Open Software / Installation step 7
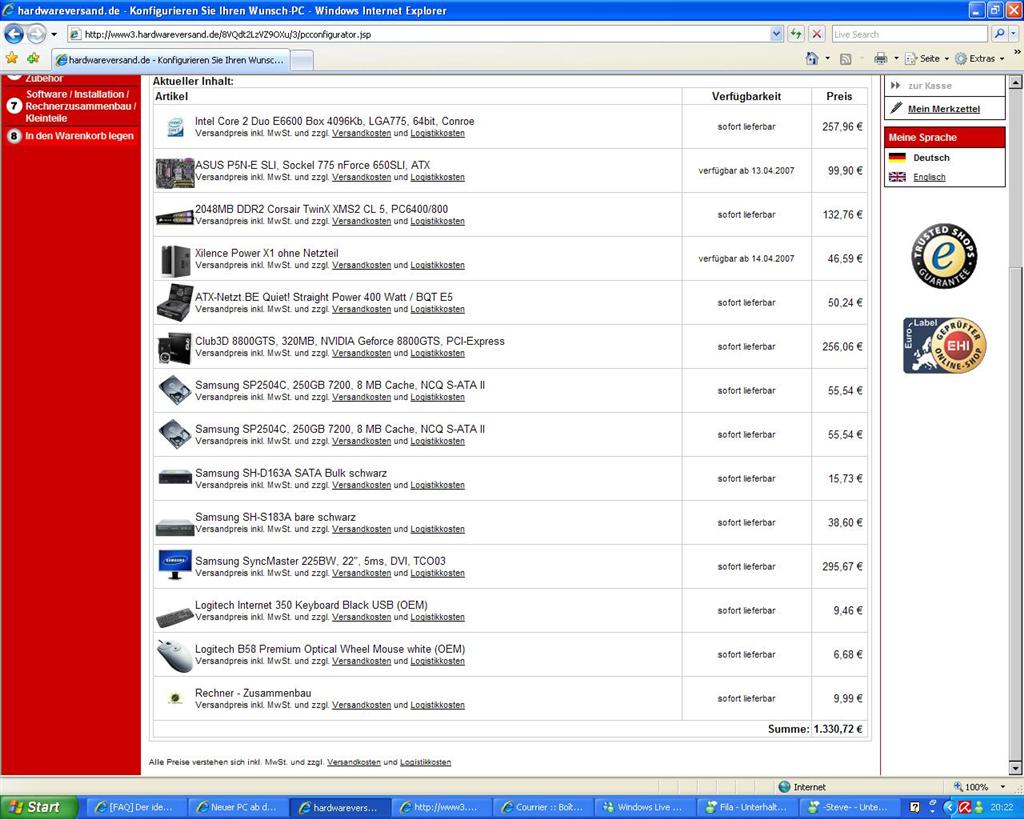 tap(71, 106)
